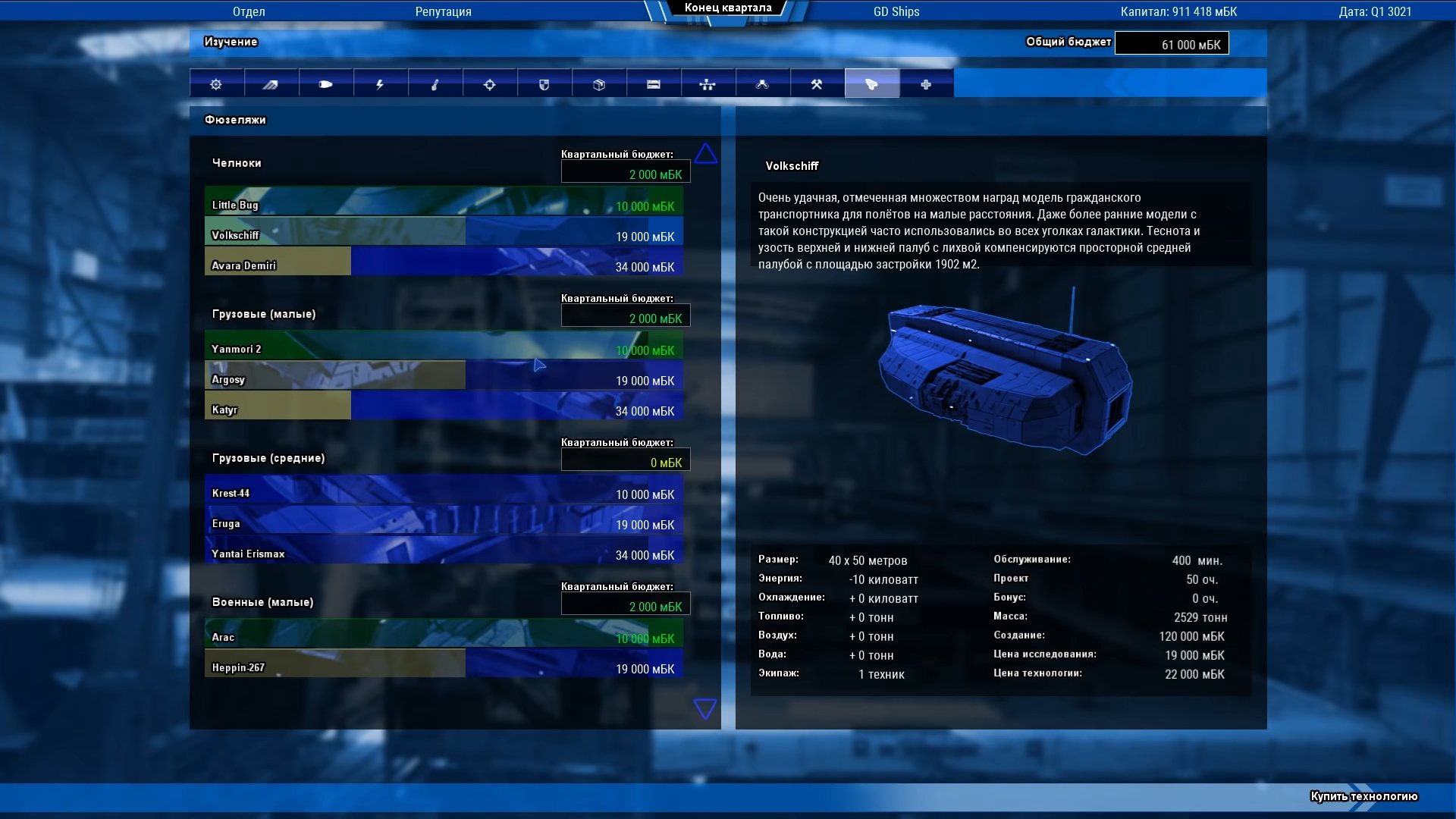
Task: Select the lightning bolt energy category
Action: point(380,84)
